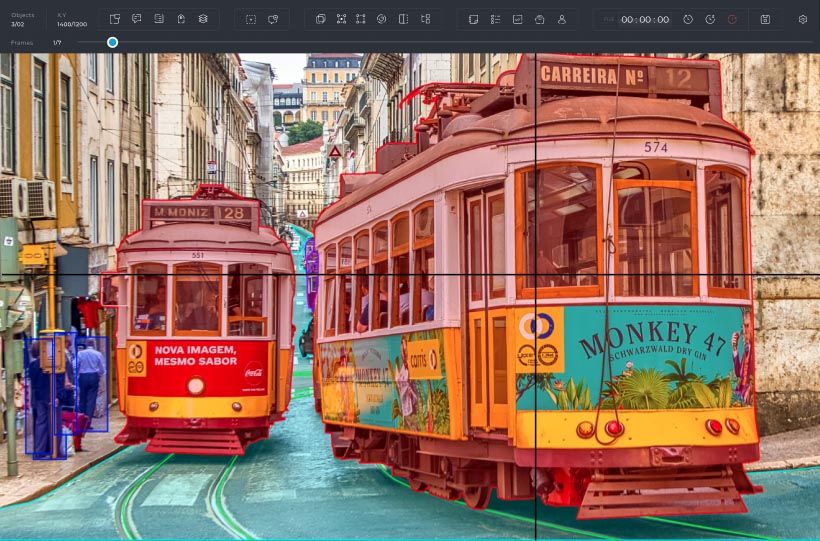Select bounding box around man in light-blue shirt

point(92,384)
